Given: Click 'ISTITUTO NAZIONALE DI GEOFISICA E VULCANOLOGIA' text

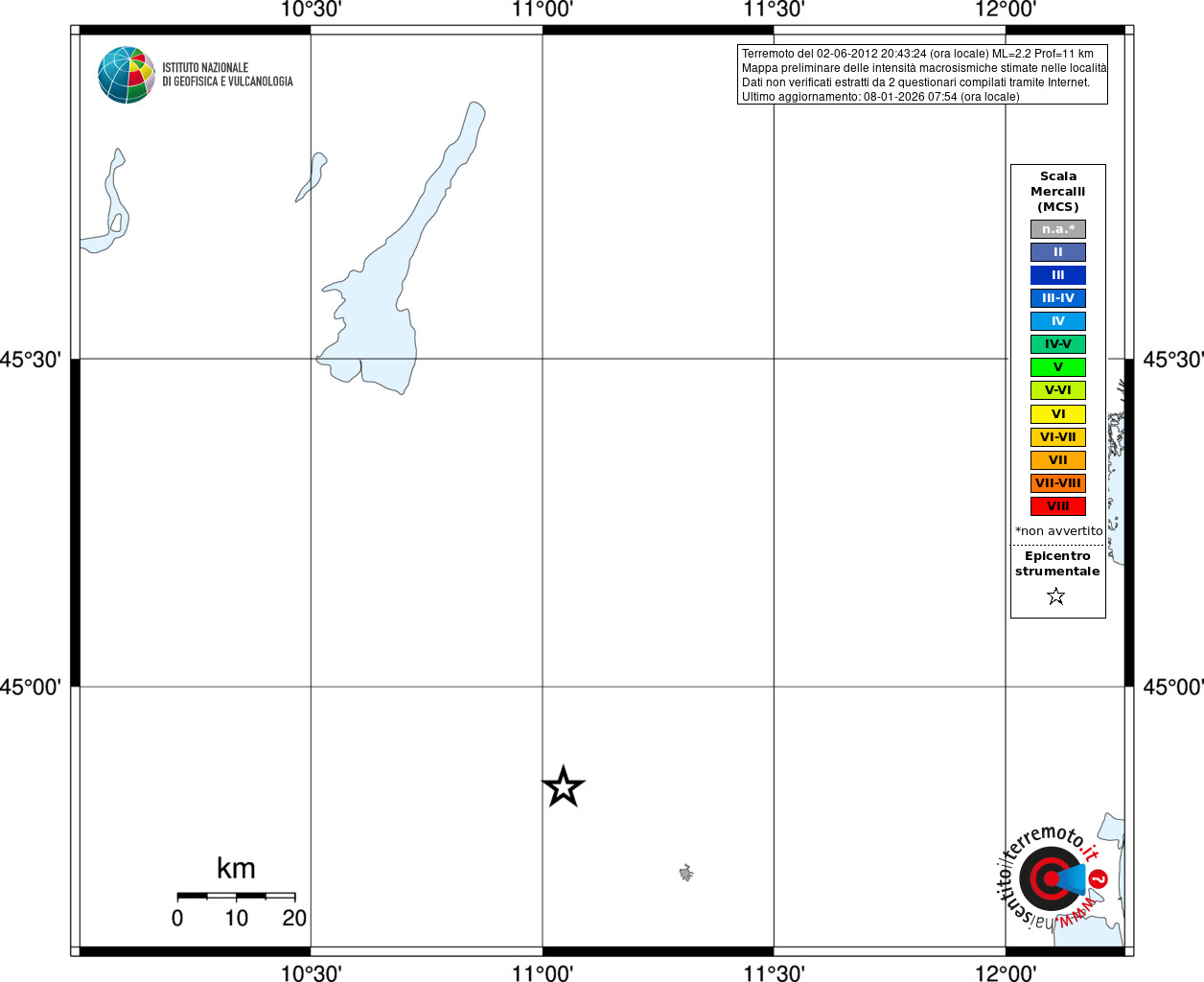Looking at the screenshot, I should click(x=227, y=75).
